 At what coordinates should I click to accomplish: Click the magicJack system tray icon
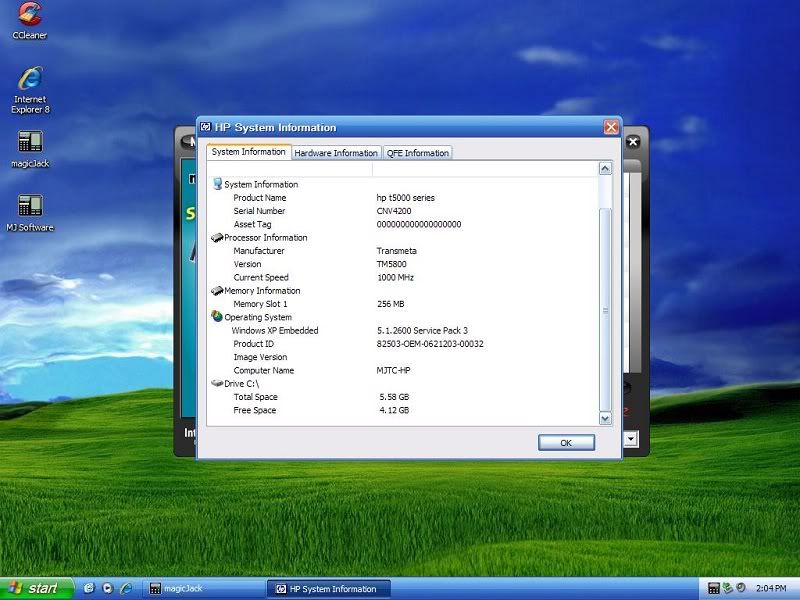713,588
